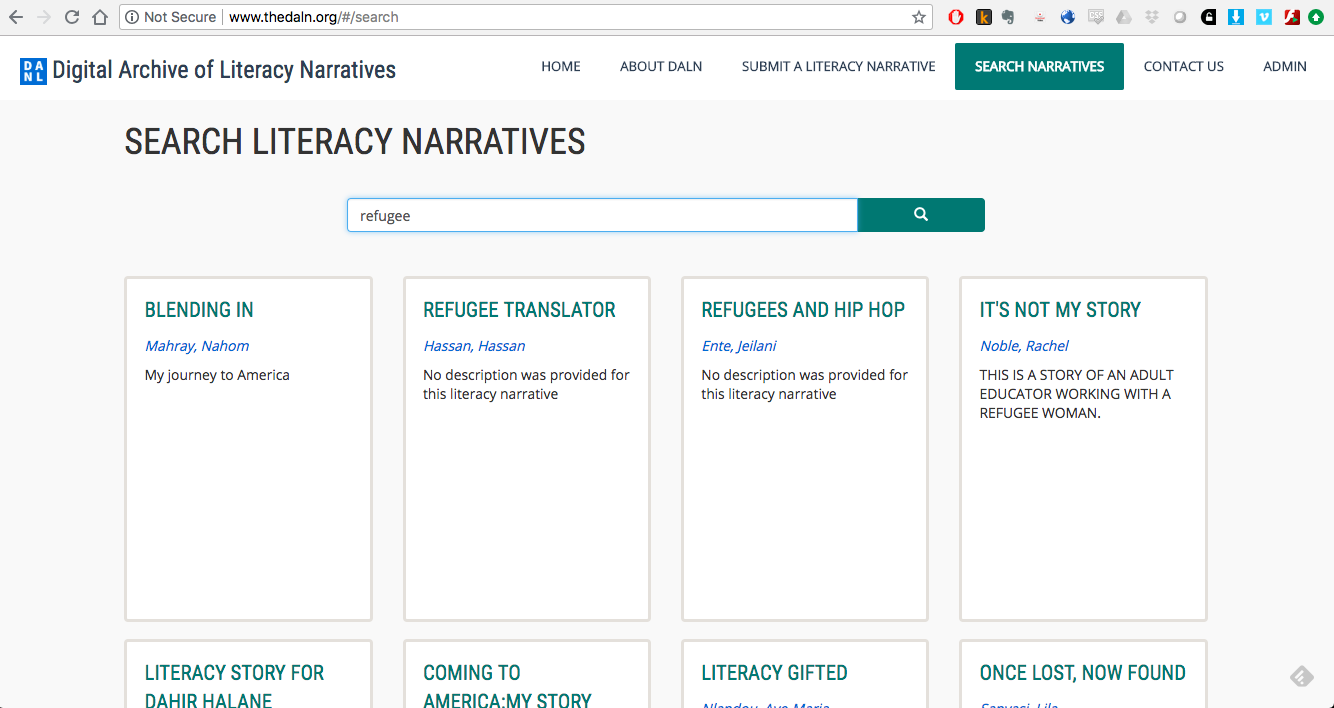1334x708 pixels.
Task: Open the Refugee Translator narrative
Action: pyautogui.click(x=519, y=310)
